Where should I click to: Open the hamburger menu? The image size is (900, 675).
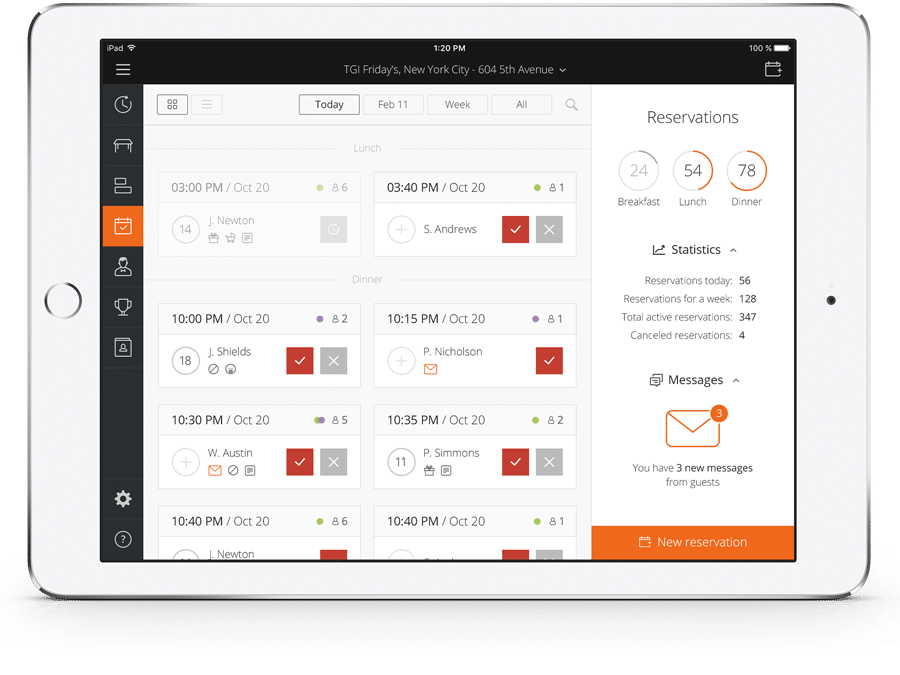123,69
